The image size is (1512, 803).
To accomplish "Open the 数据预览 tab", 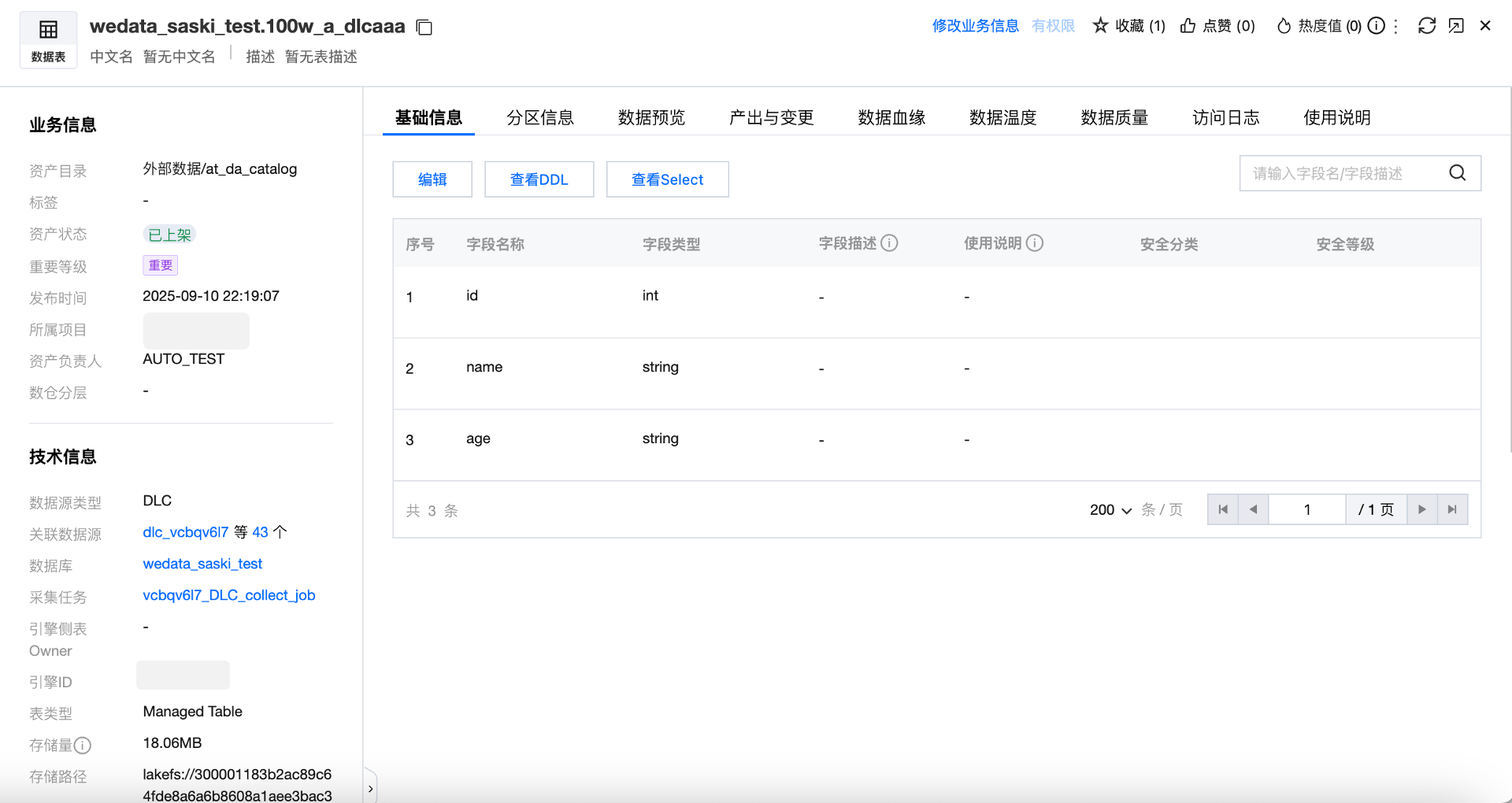I will tap(651, 118).
